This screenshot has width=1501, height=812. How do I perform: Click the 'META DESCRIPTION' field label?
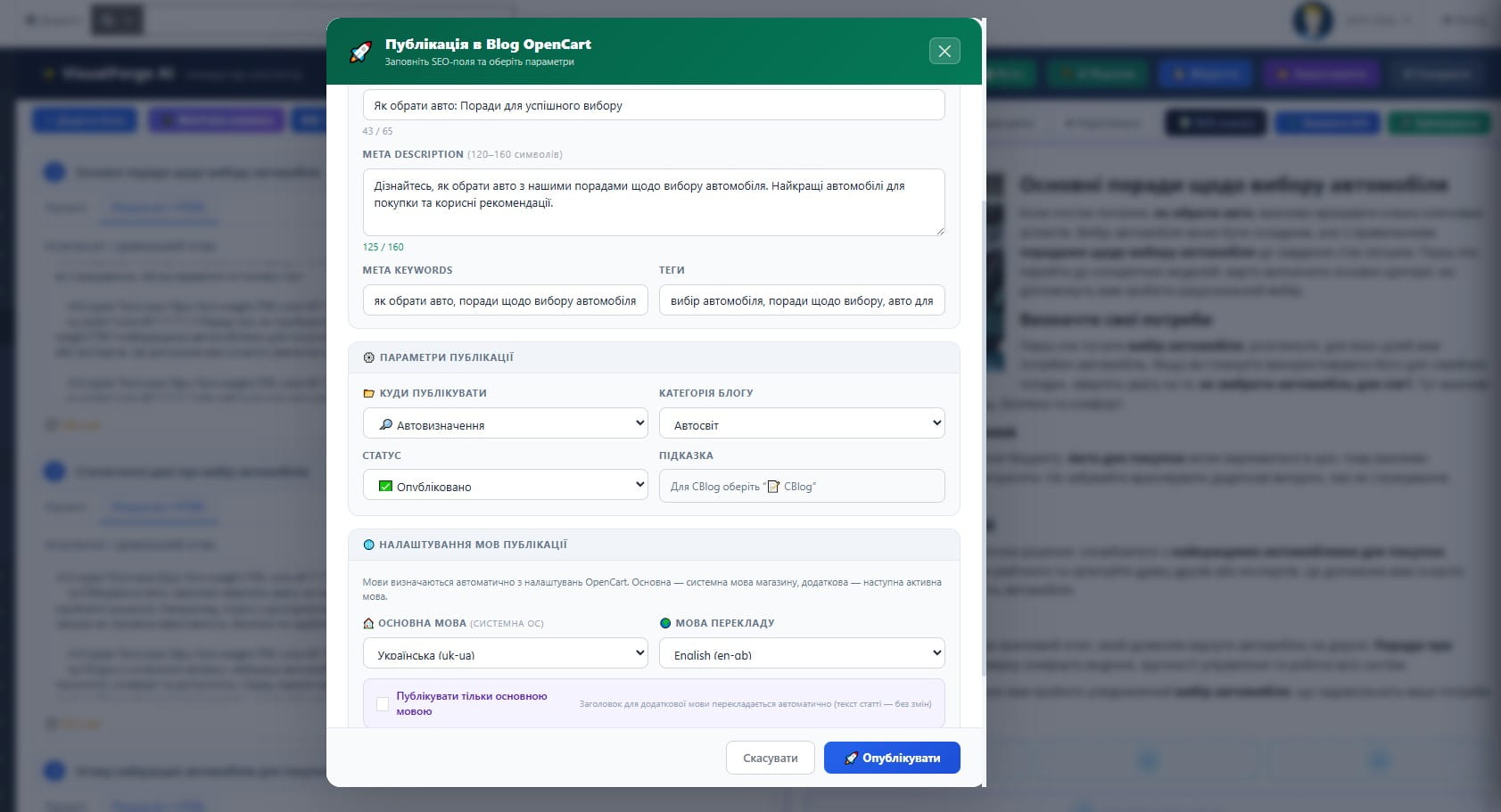click(413, 154)
